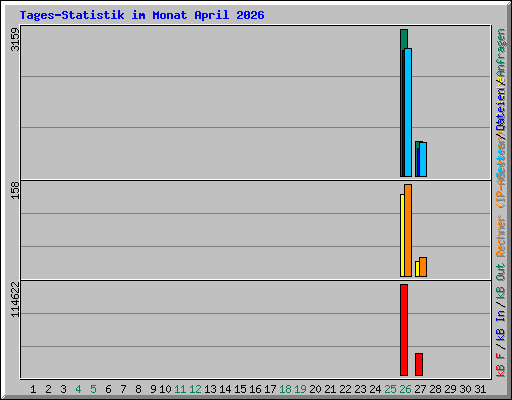
Task: Click day label 17 on the x-axis
Action: pos(270,389)
